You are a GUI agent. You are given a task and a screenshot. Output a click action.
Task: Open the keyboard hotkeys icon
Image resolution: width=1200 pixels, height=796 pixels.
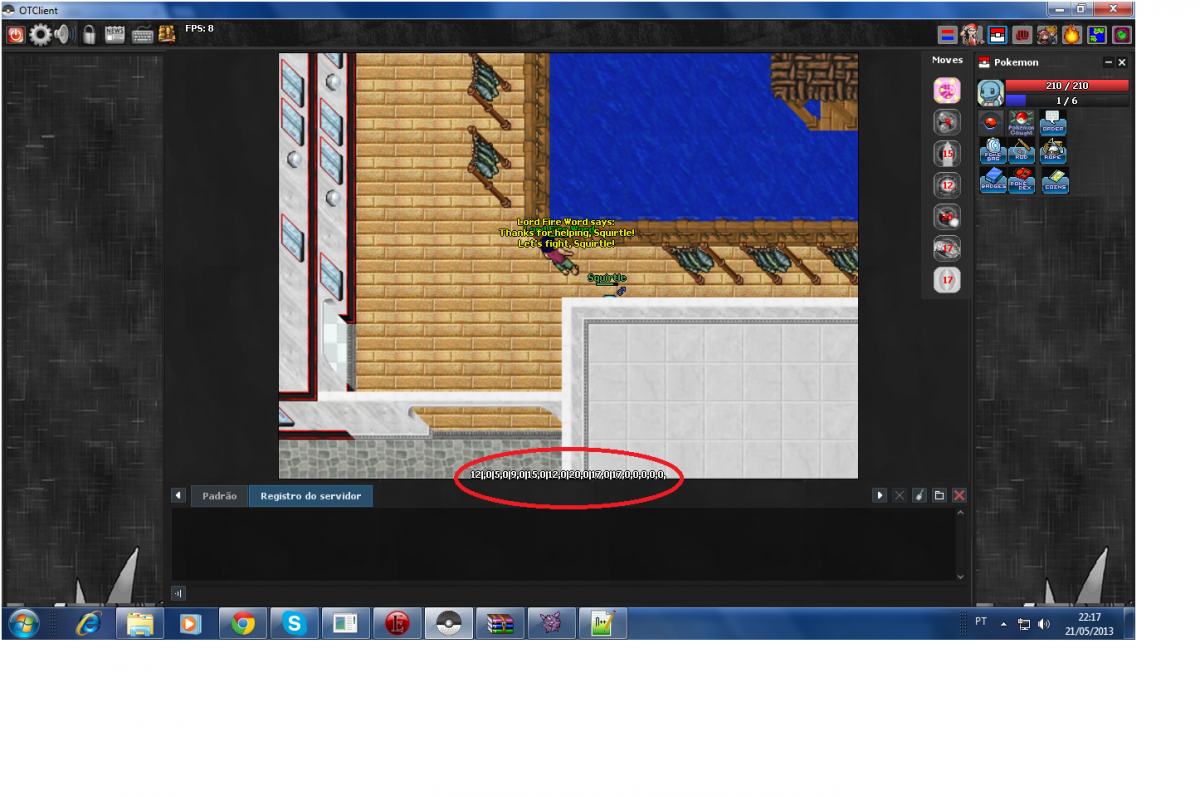pyautogui.click(x=141, y=35)
